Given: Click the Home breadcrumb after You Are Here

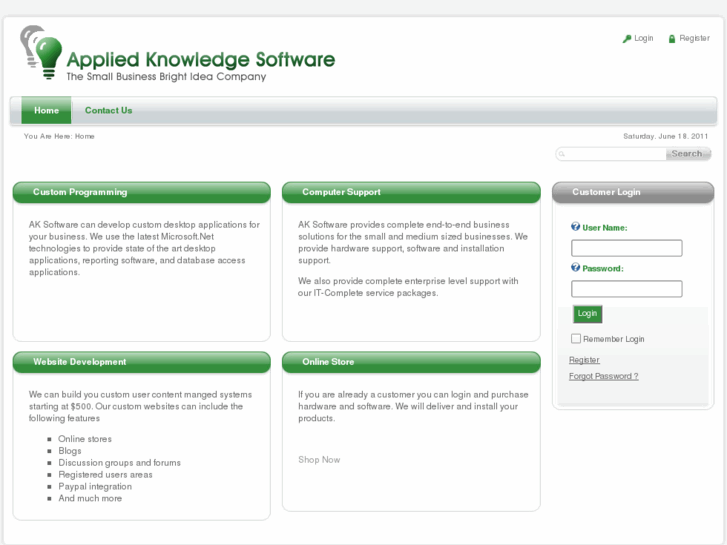Looking at the screenshot, I should 85,136.
